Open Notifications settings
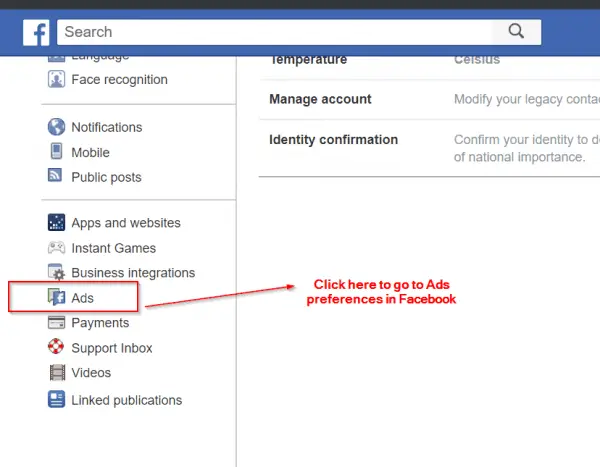The image size is (600, 467). pyautogui.click(x=106, y=127)
